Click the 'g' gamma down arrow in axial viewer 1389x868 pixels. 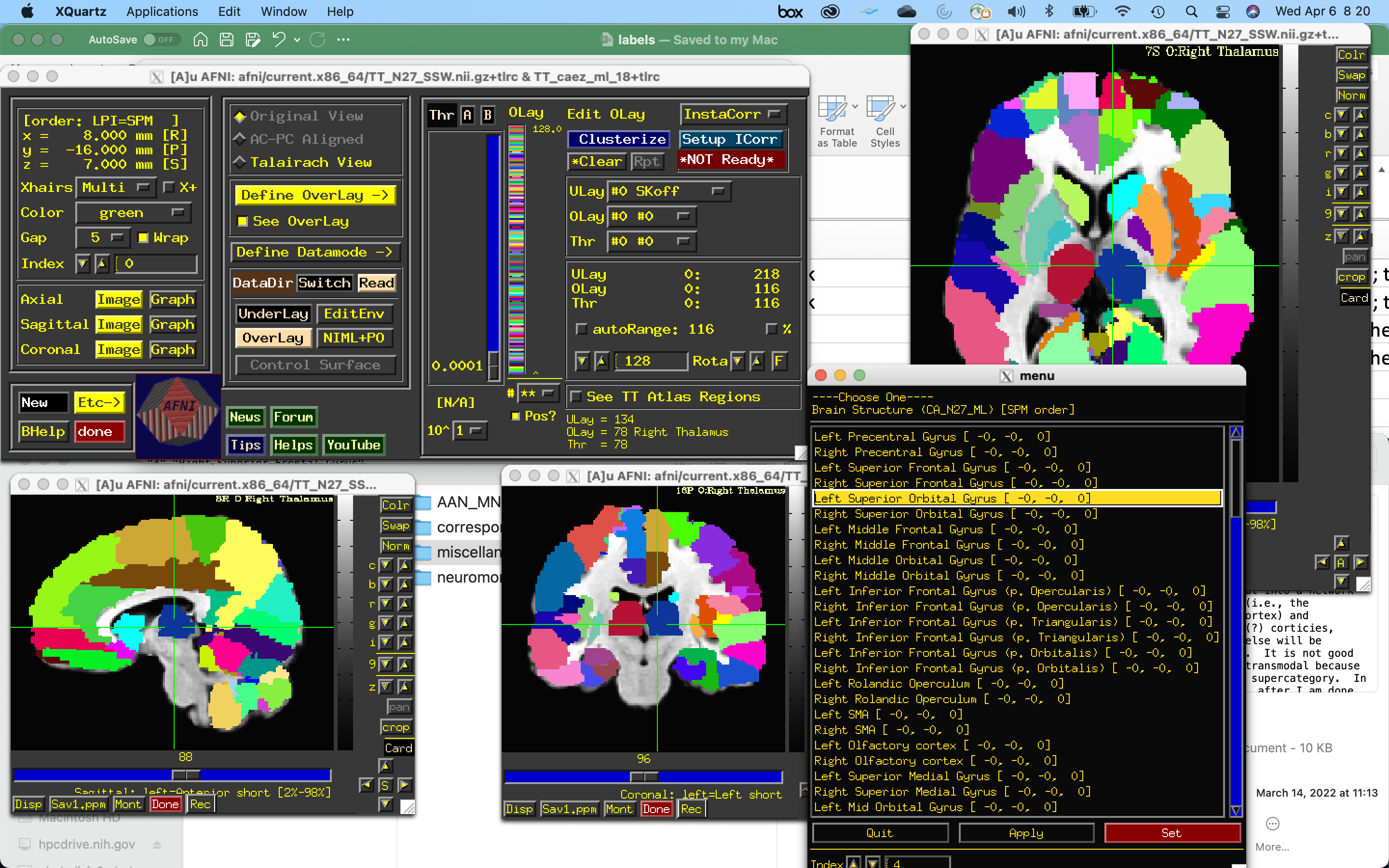[x=1341, y=173]
